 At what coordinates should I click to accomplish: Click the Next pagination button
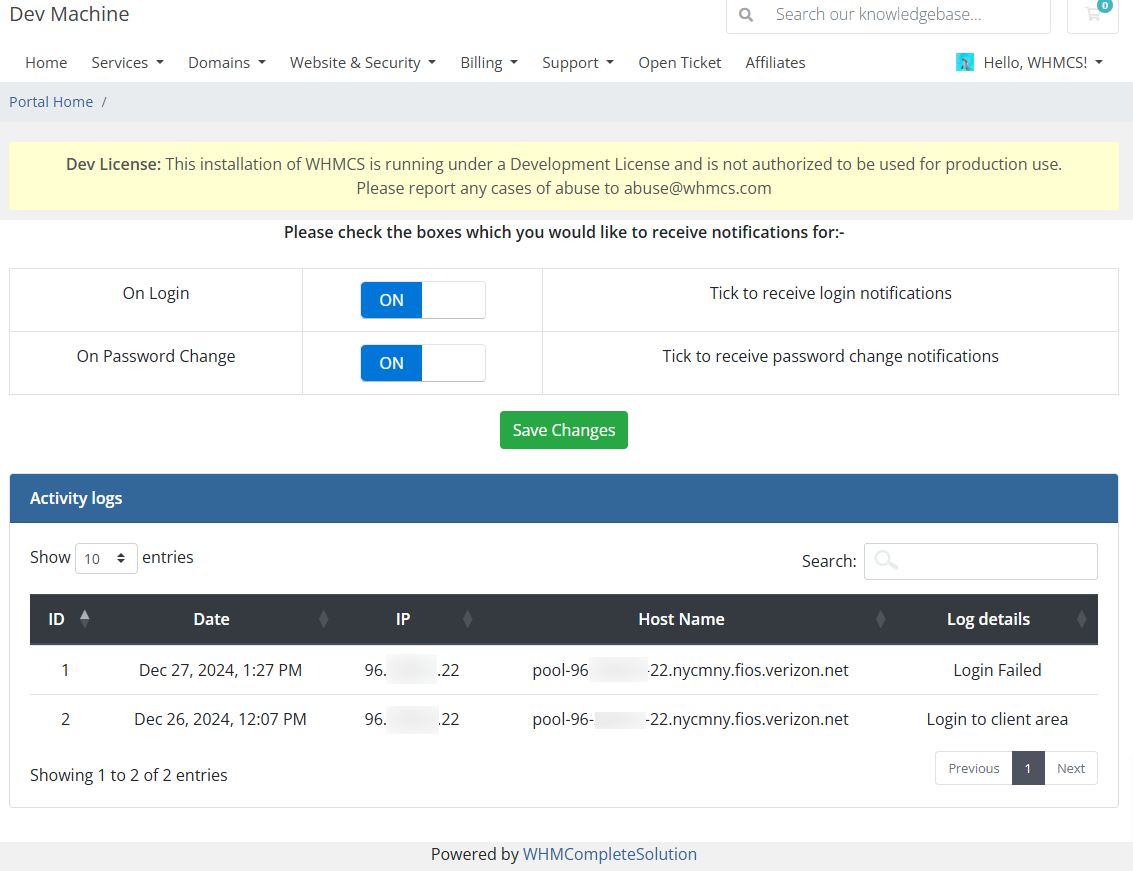[x=1071, y=768]
